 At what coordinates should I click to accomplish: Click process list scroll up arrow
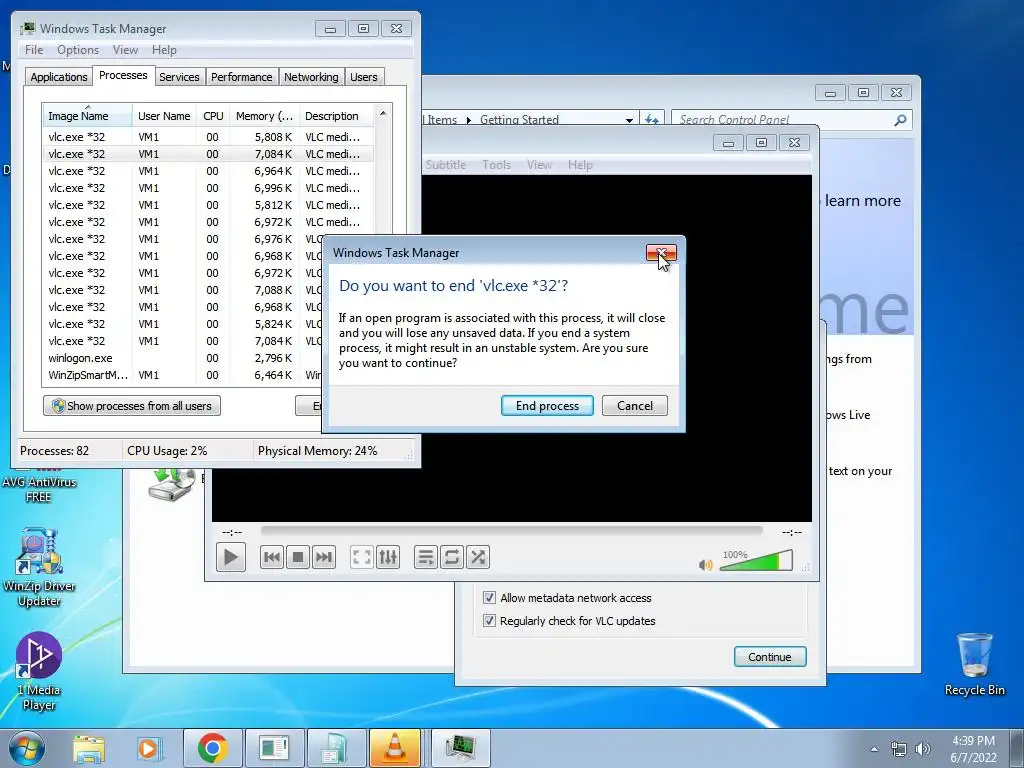[x=383, y=113]
